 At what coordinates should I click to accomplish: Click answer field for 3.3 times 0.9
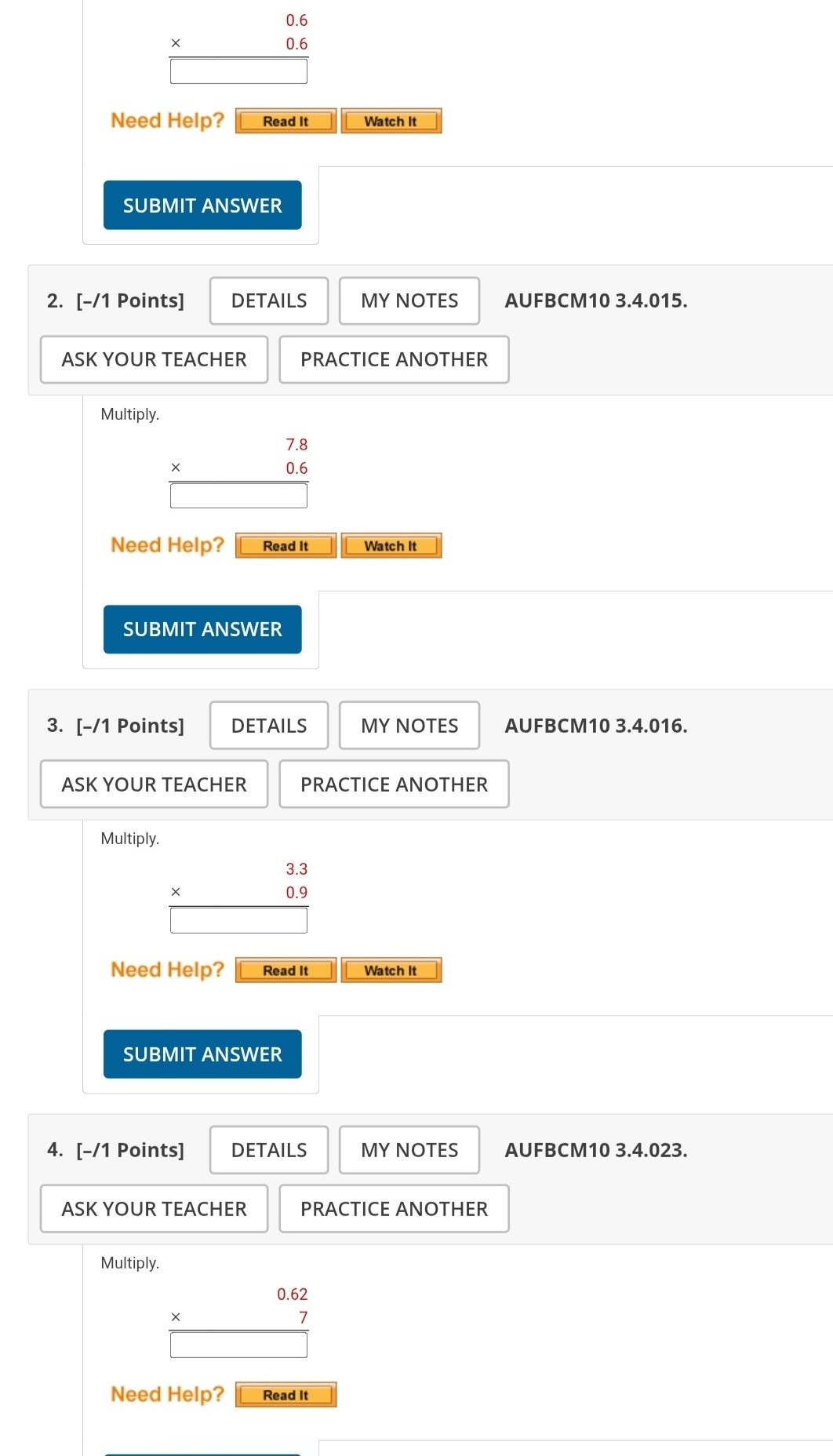238,920
